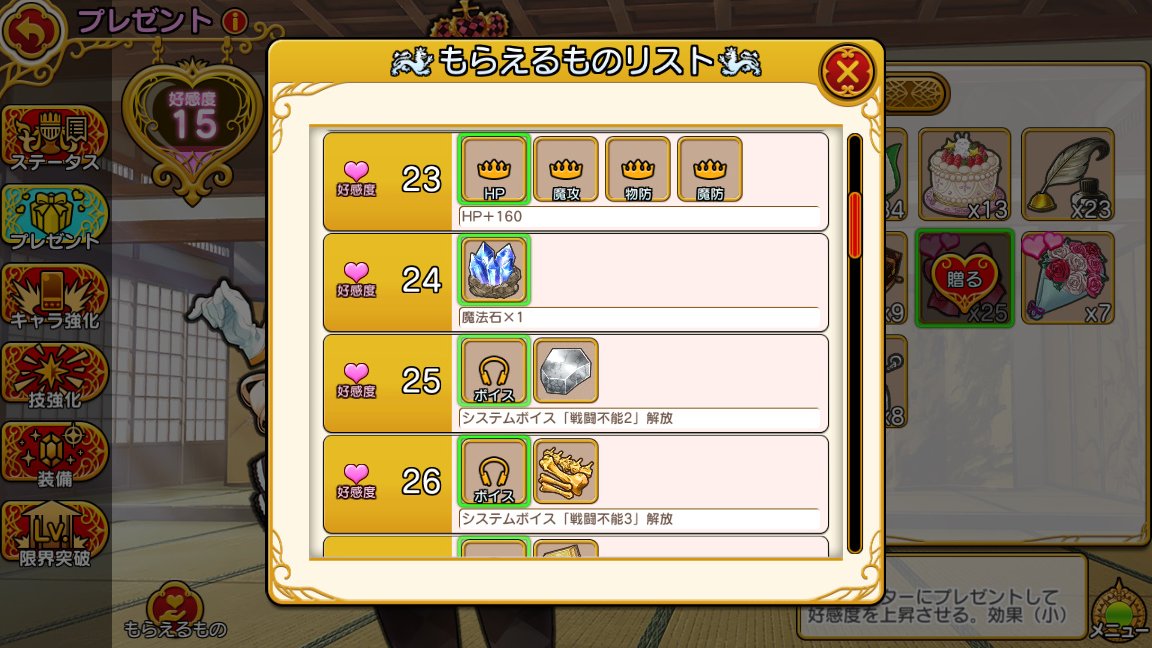
Task: Select the ボイス headphone icon for level 25
Action: (x=494, y=371)
